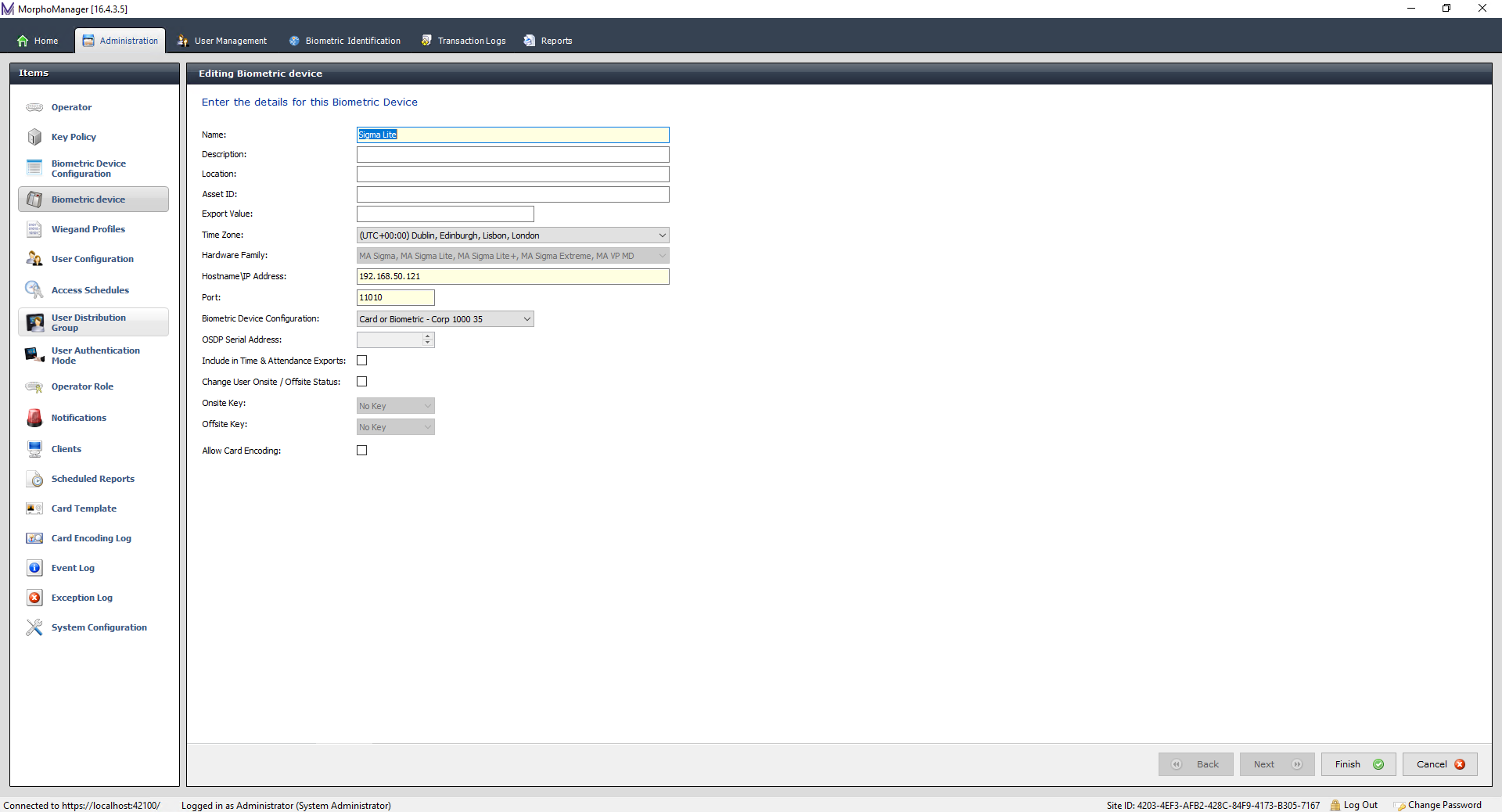
Task: Click the Log Out link
Action: (x=1360, y=805)
